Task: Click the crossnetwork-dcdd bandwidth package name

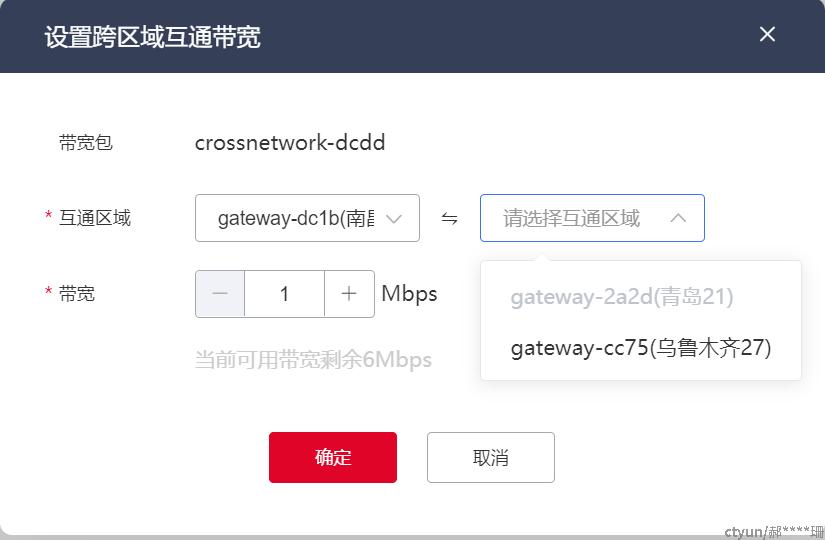Action: [x=290, y=143]
